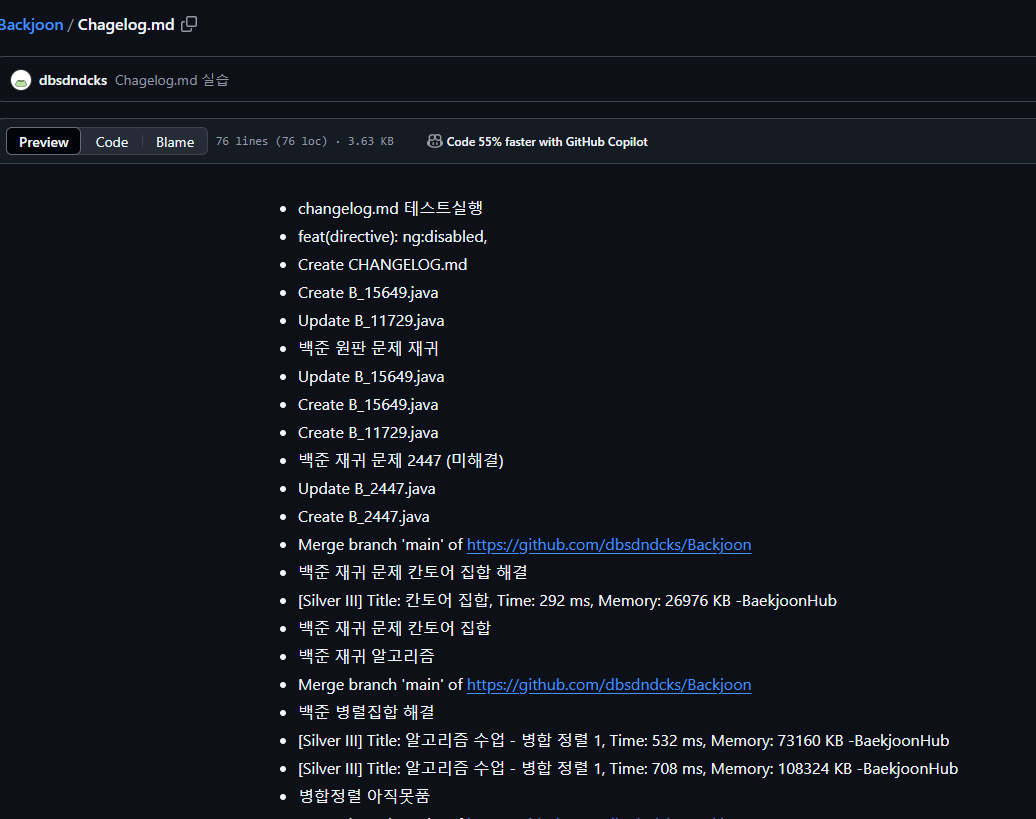Screen dimensions: 1036x819
Task: Open Backjoon repository breadcrumb link
Action: click(x=31, y=24)
